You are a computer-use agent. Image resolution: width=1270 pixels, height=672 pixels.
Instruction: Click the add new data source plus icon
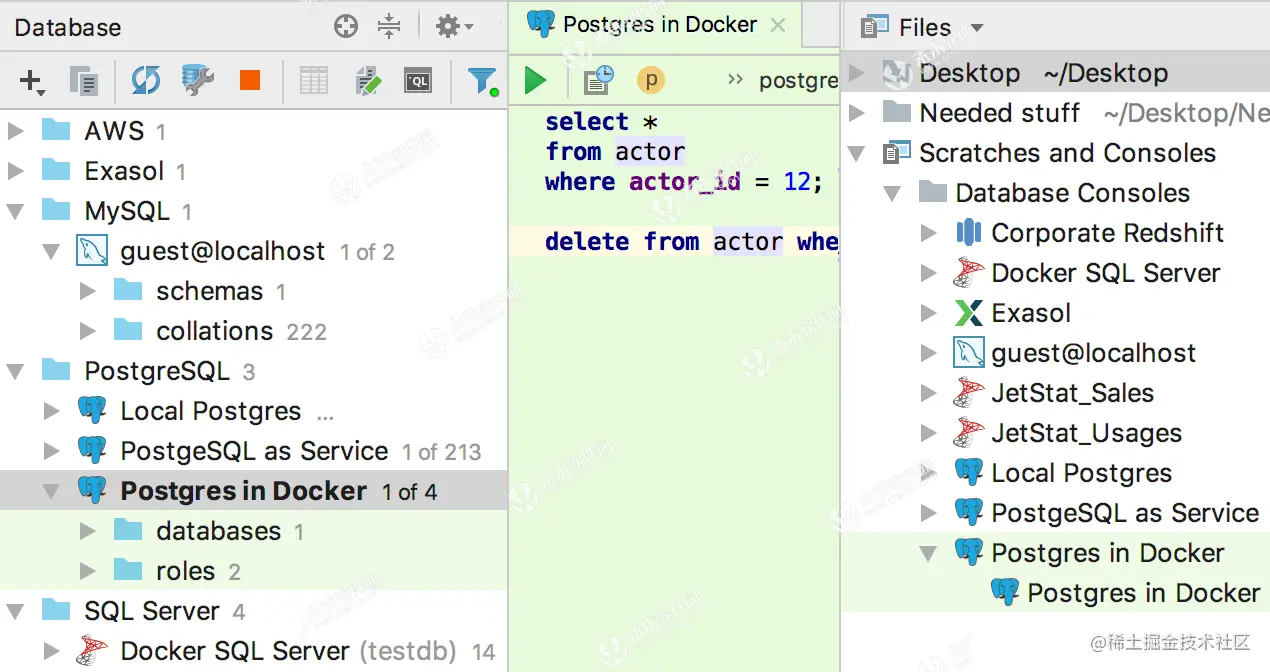coord(32,82)
